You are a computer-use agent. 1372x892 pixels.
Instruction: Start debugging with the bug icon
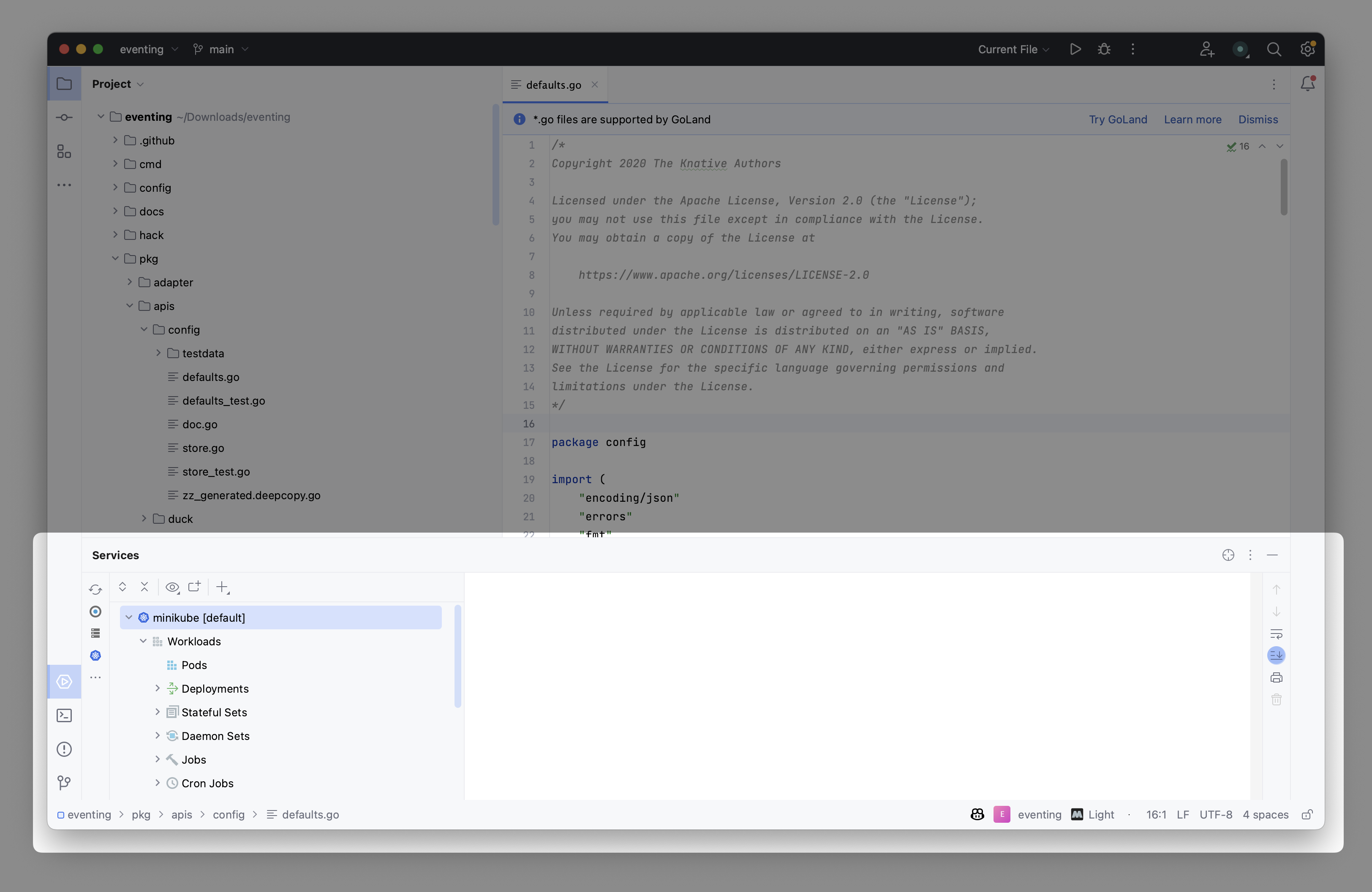coord(1103,49)
